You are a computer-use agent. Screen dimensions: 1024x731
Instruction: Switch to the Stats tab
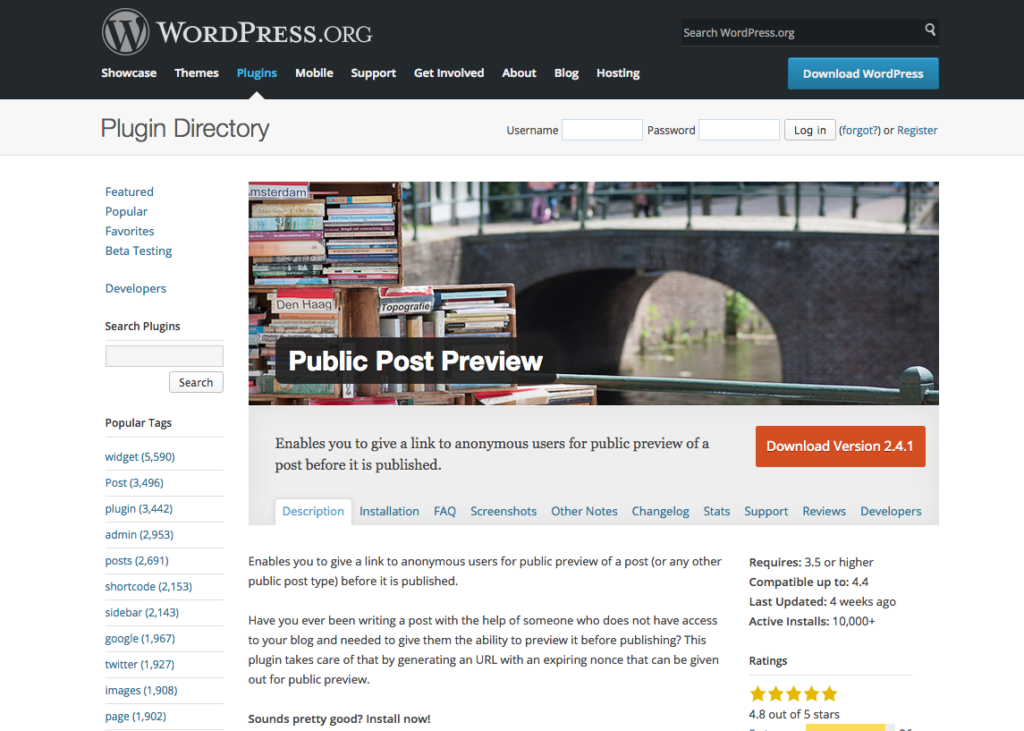pos(716,512)
